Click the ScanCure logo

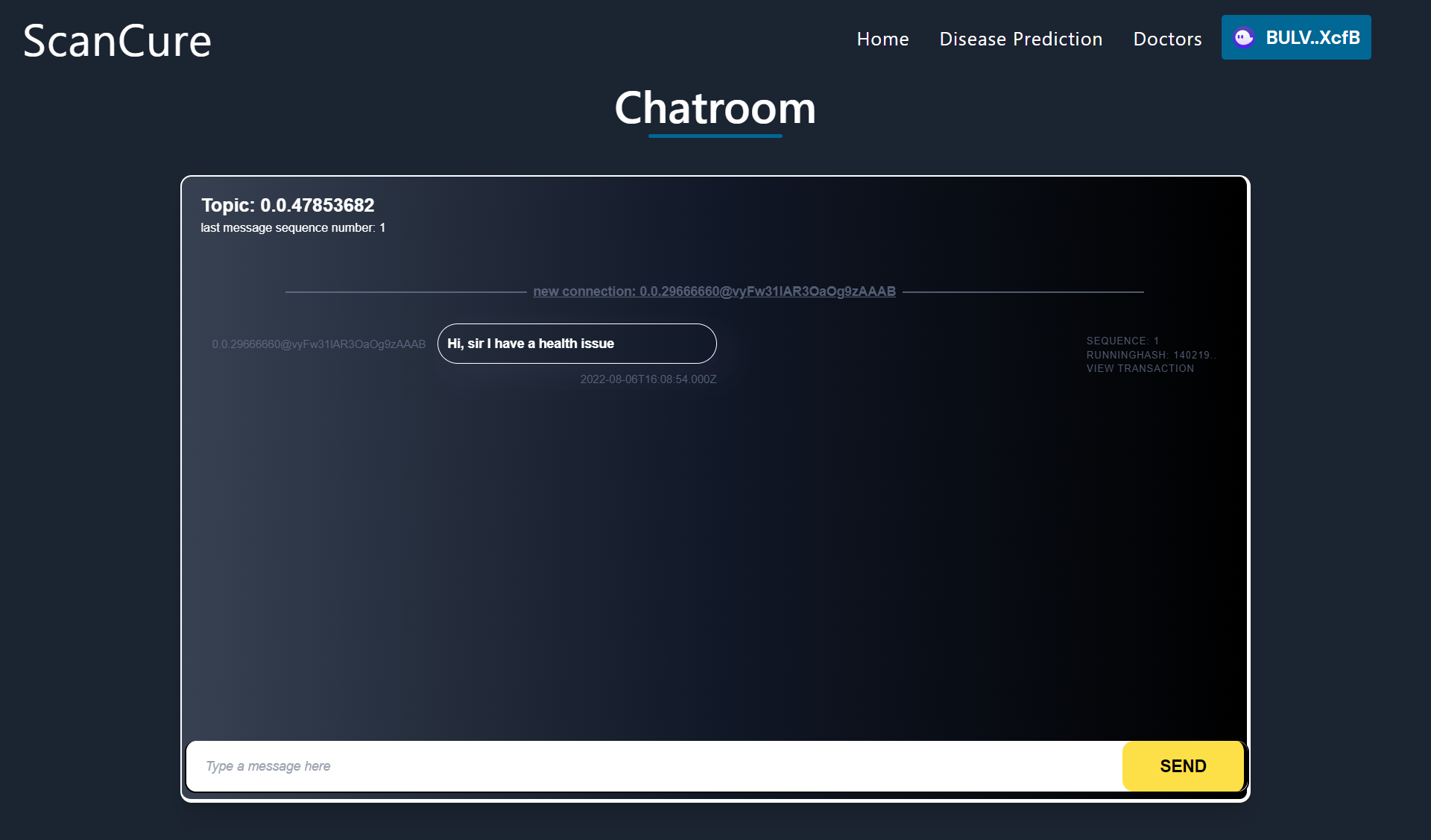(117, 40)
